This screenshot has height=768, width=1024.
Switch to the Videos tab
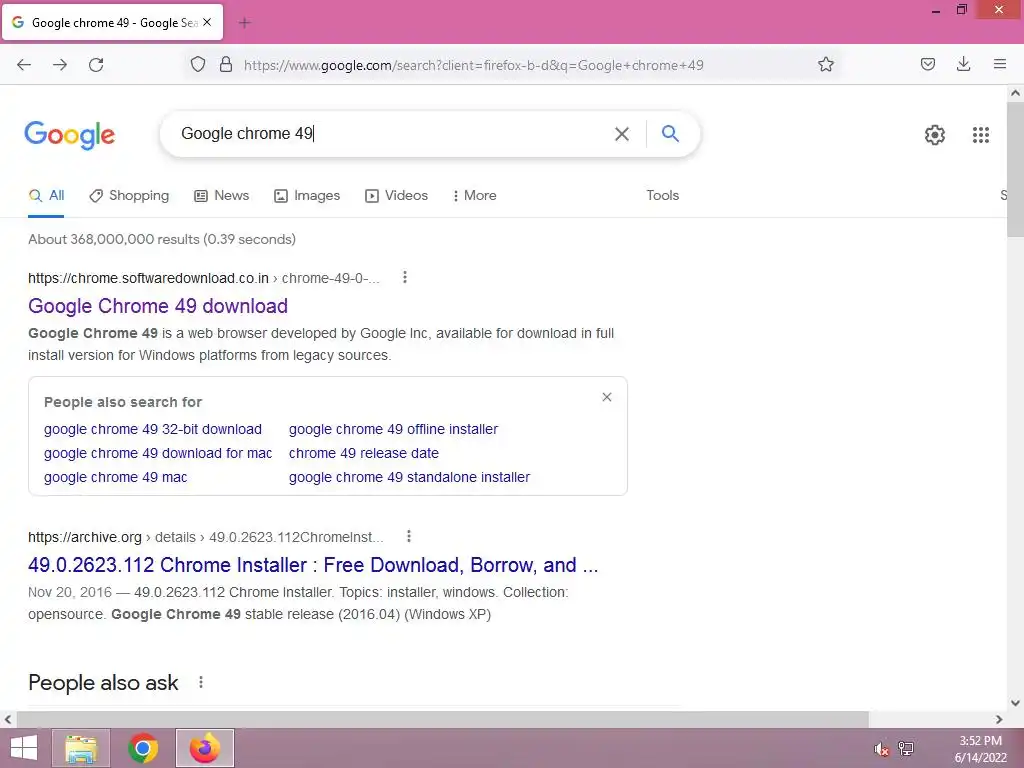396,195
